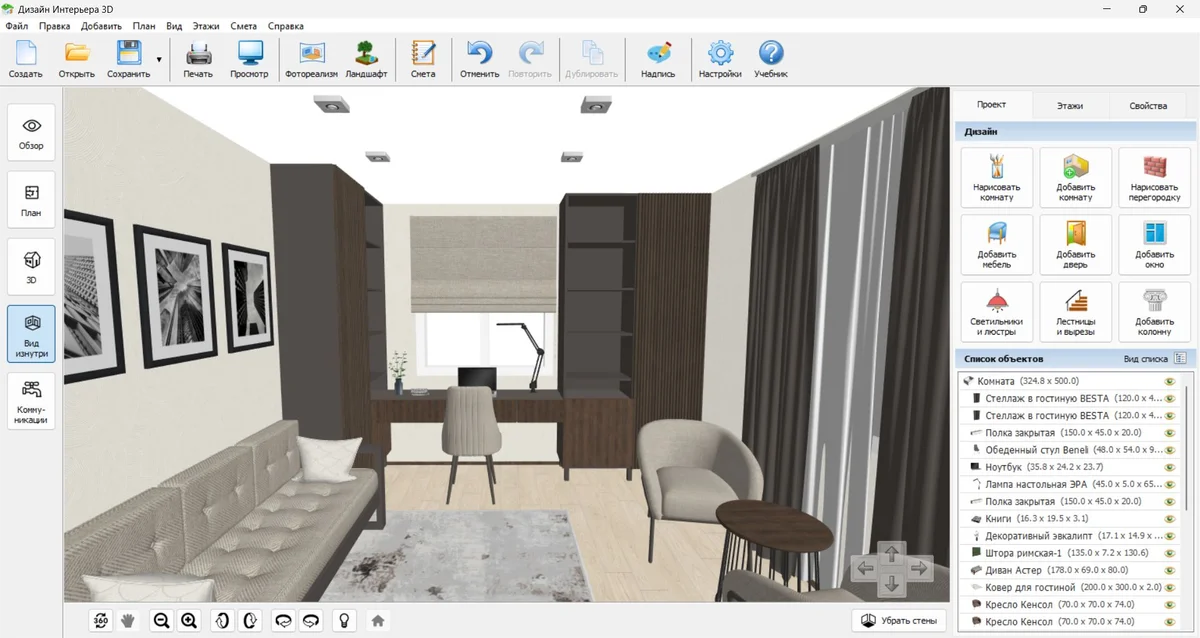This screenshot has width=1200, height=638.
Task: Toggle visibility of Диван Астер
Action: (1167, 569)
